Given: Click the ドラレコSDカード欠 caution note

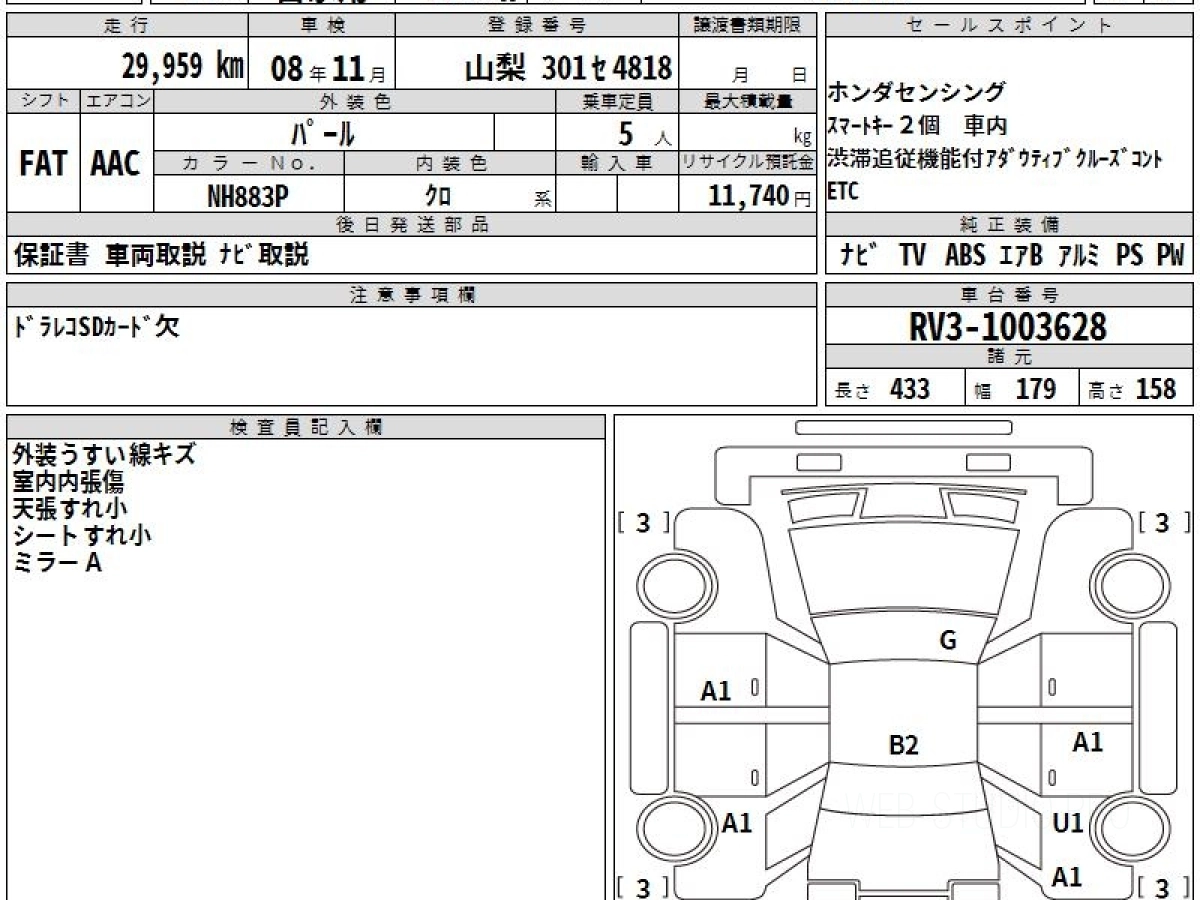Looking at the screenshot, I should (x=96, y=327).
